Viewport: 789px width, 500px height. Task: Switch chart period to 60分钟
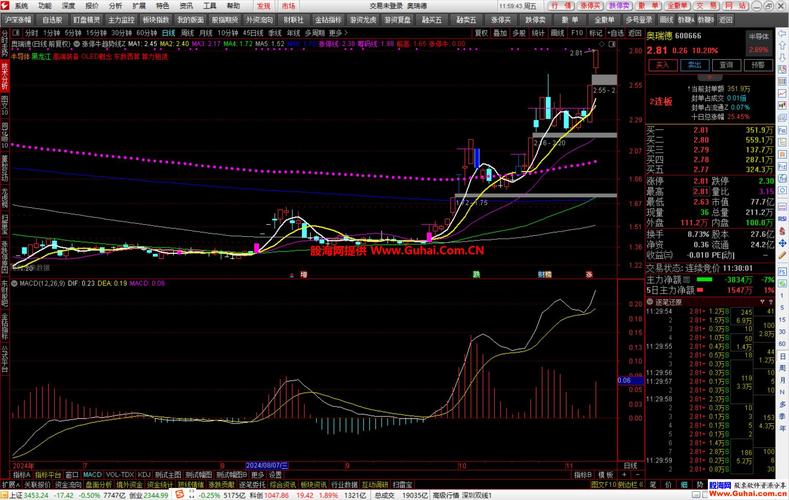(146, 33)
